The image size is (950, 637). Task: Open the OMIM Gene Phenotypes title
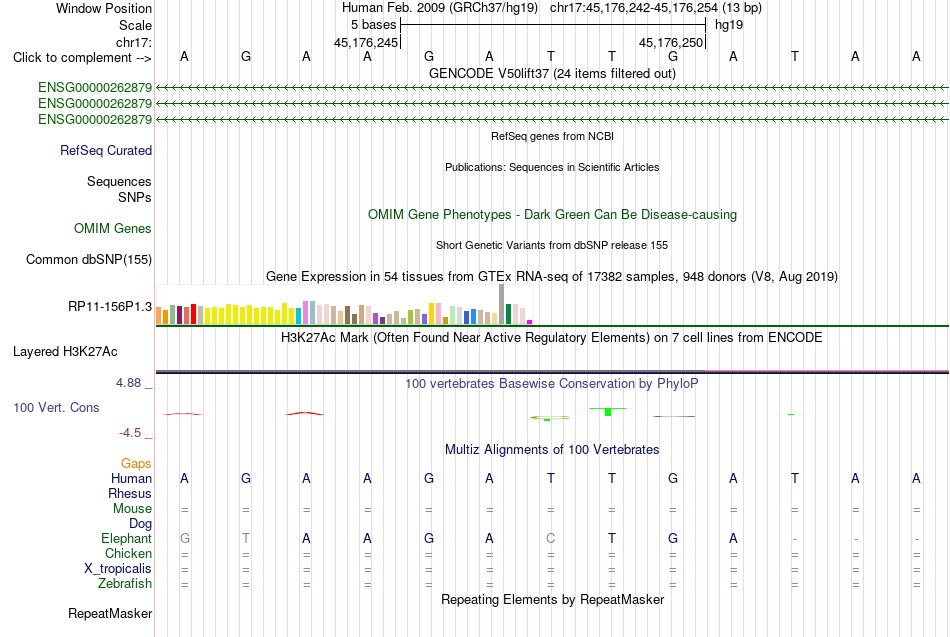click(552, 215)
